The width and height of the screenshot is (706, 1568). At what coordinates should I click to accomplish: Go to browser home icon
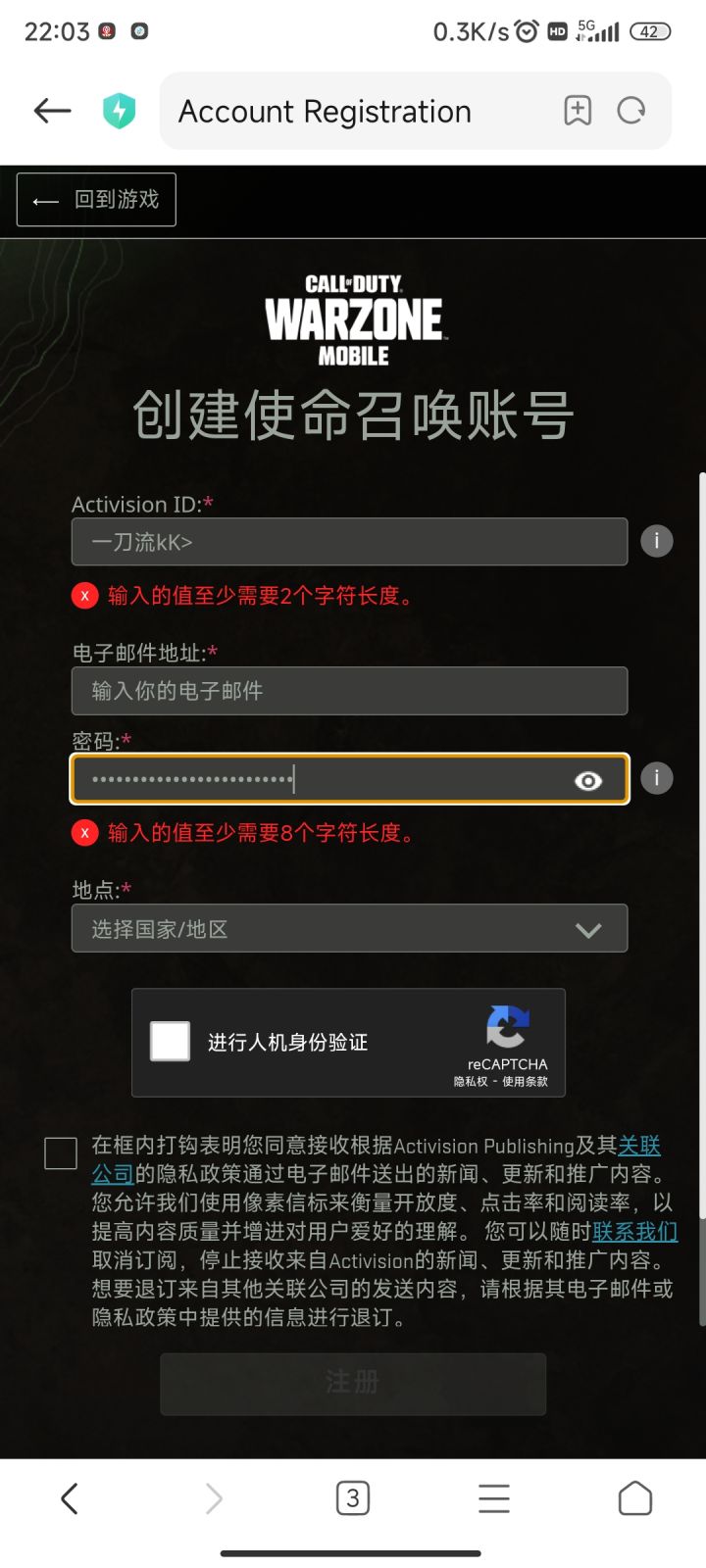(x=635, y=1498)
